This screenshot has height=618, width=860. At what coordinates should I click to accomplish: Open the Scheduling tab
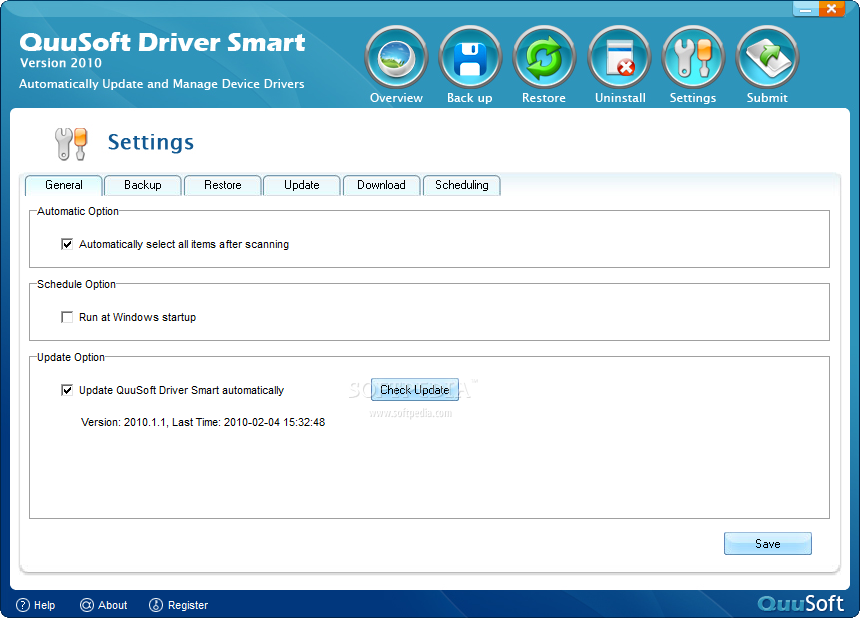(x=462, y=185)
